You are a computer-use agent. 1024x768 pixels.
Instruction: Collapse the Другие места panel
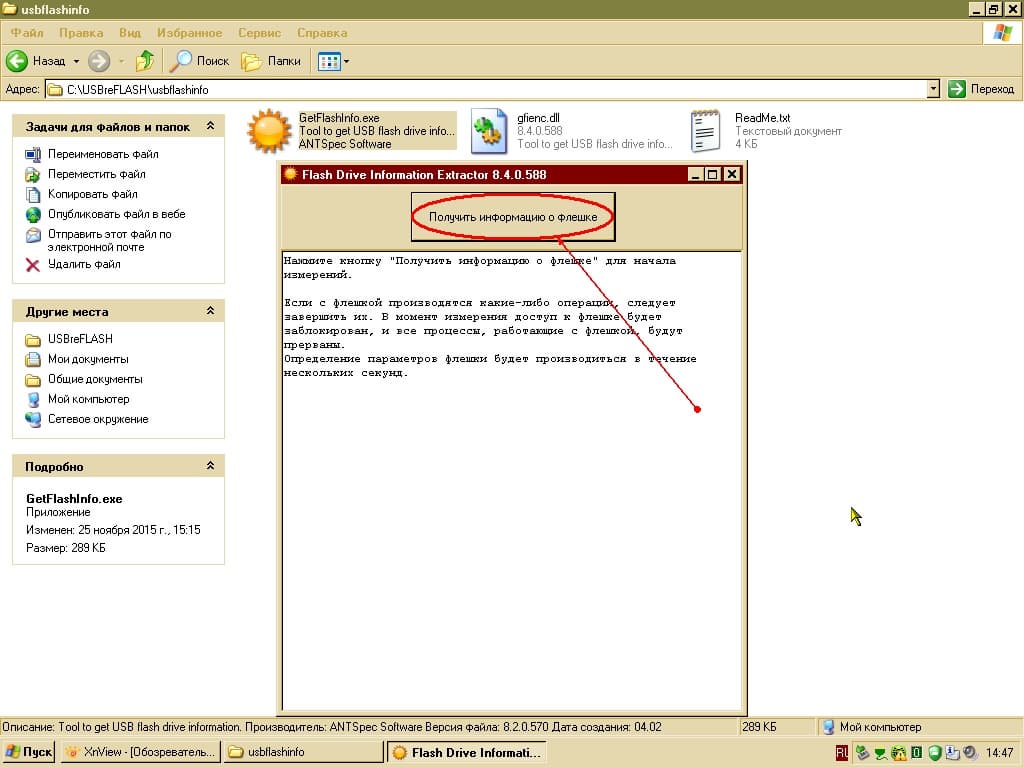(210, 311)
